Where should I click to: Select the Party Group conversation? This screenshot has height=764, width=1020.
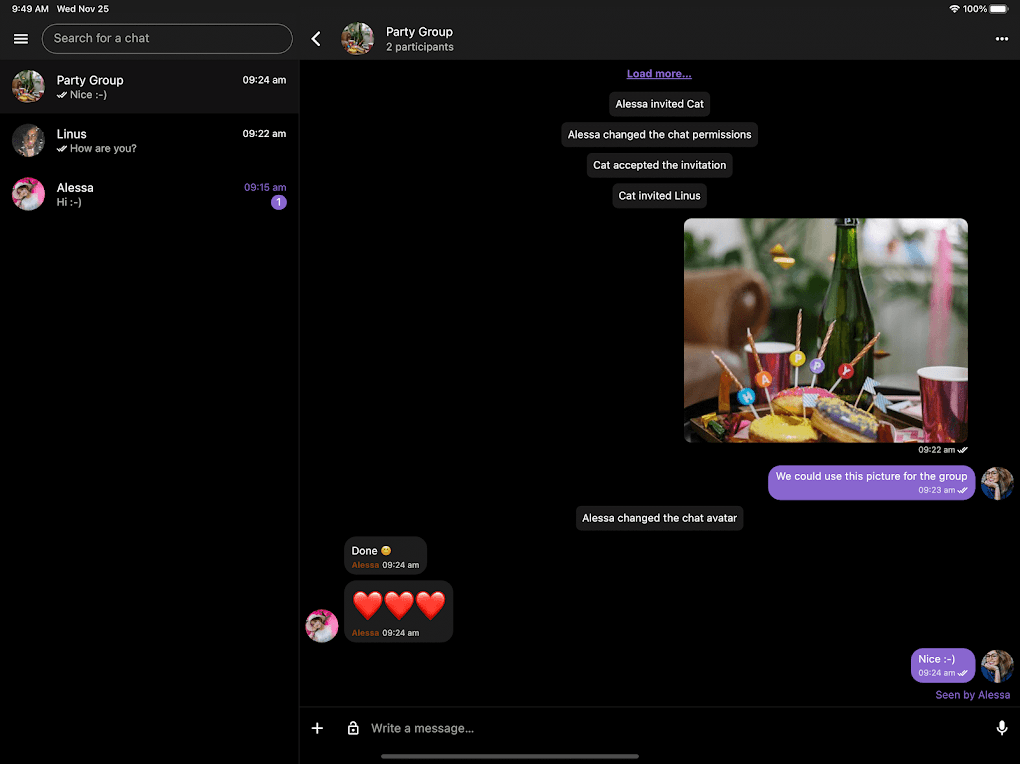(x=150, y=87)
